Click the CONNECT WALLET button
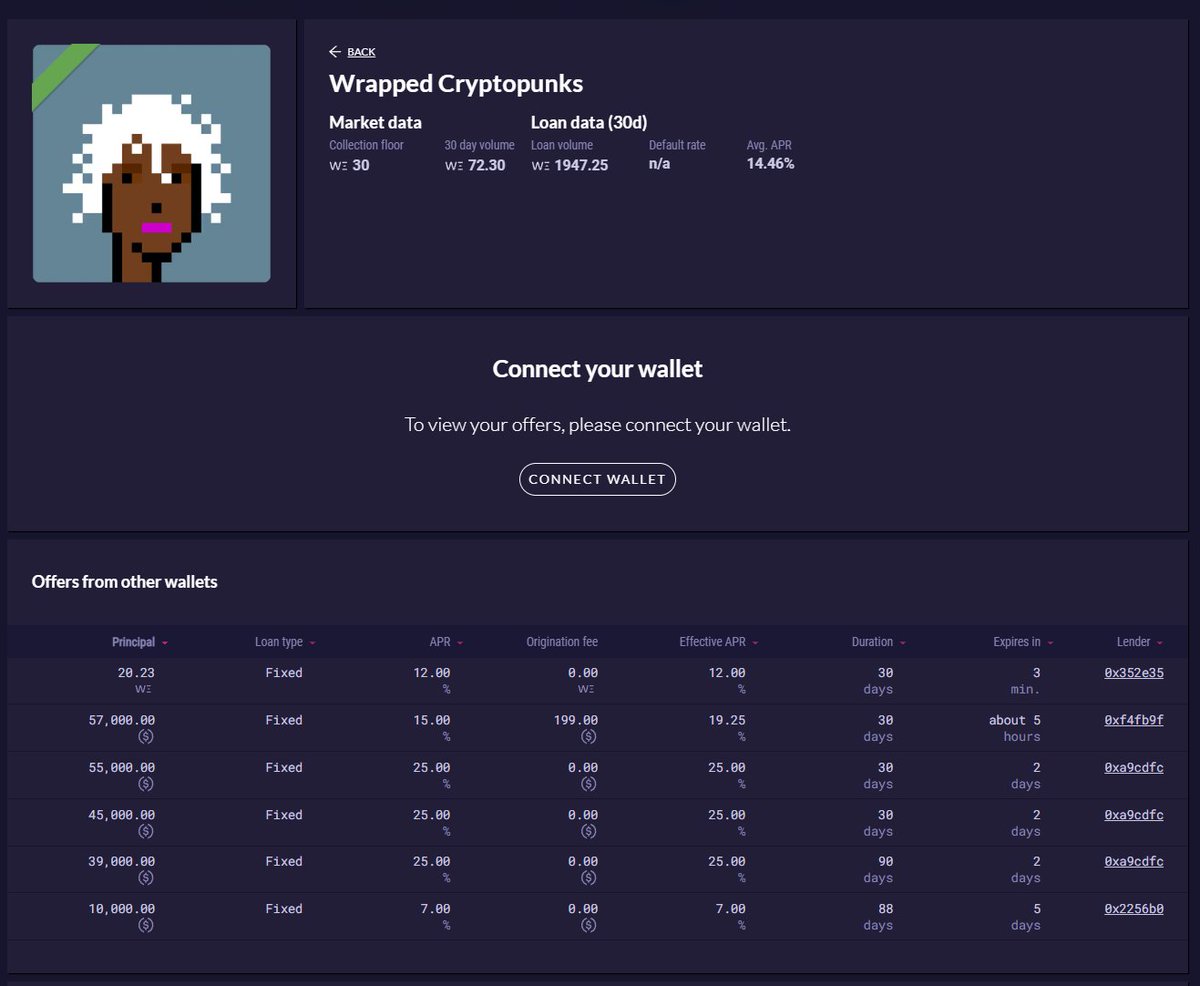This screenshot has width=1200, height=986. [597, 479]
